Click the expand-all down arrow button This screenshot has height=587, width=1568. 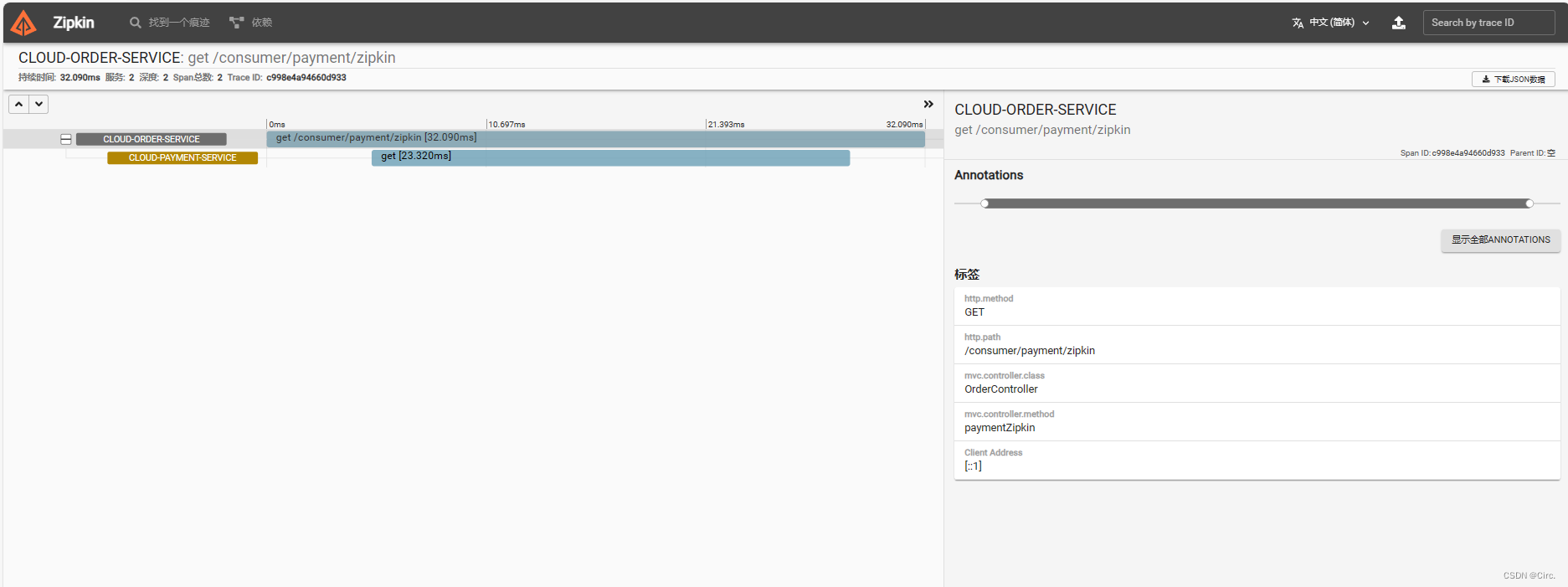pyautogui.click(x=39, y=104)
